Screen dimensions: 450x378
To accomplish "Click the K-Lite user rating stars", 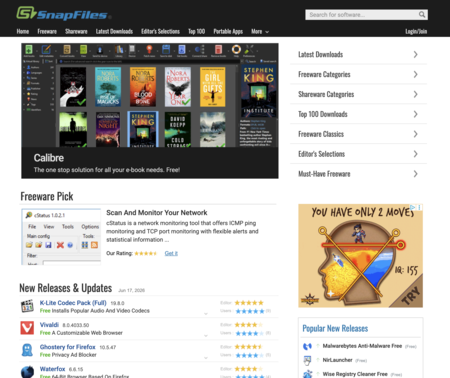I will click(x=250, y=311).
